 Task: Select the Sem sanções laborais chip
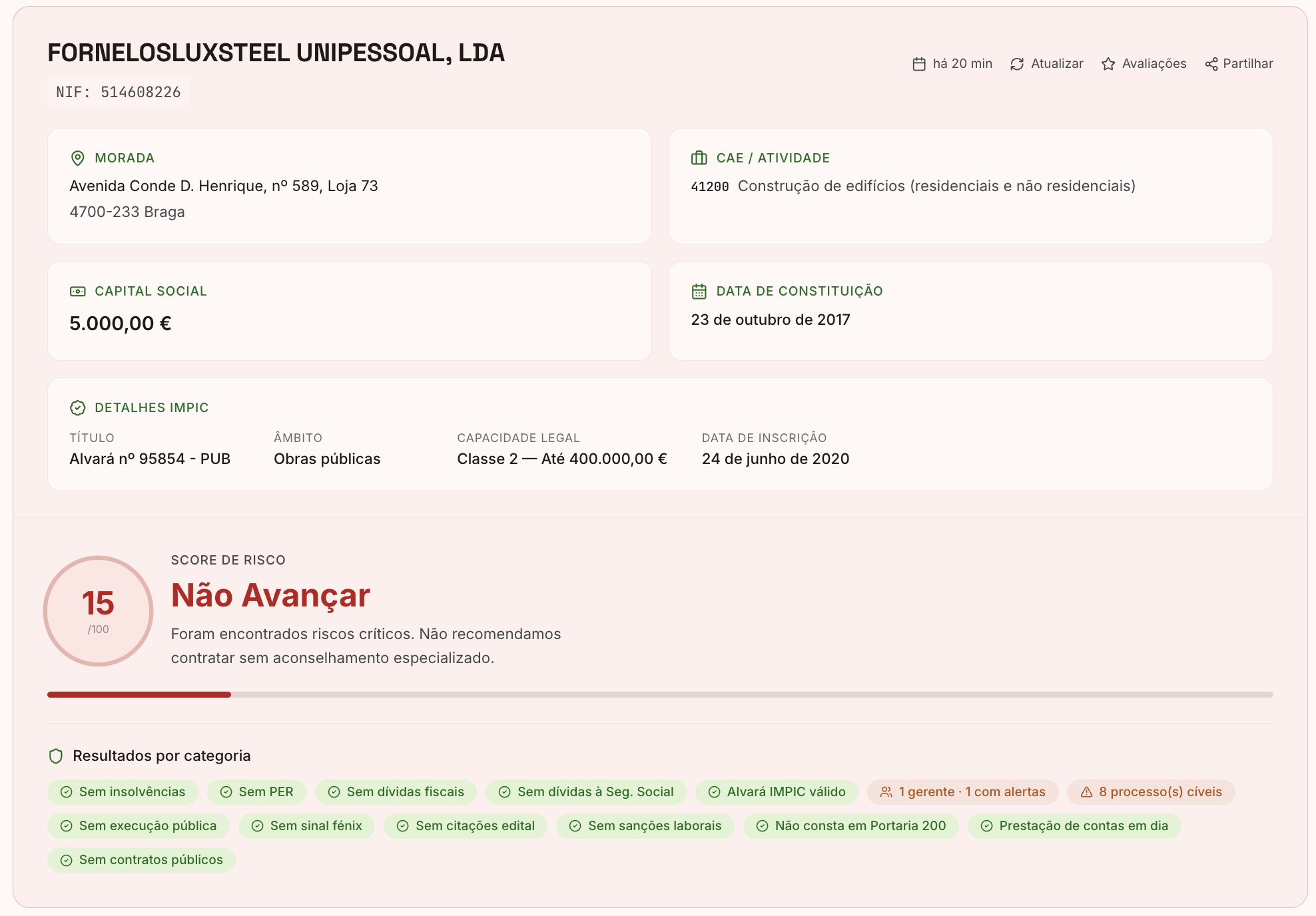click(x=645, y=826)
